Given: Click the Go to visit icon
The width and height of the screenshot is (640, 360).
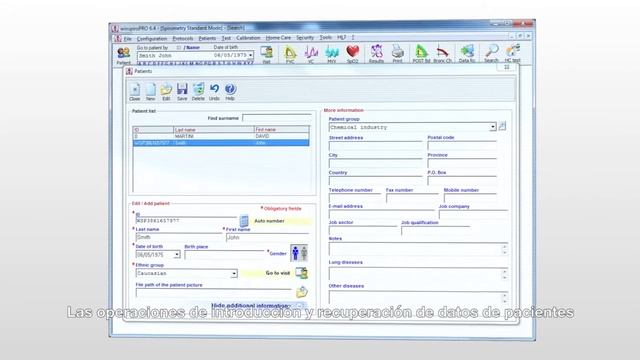Looking at the screenshot, I should (302, 273).
